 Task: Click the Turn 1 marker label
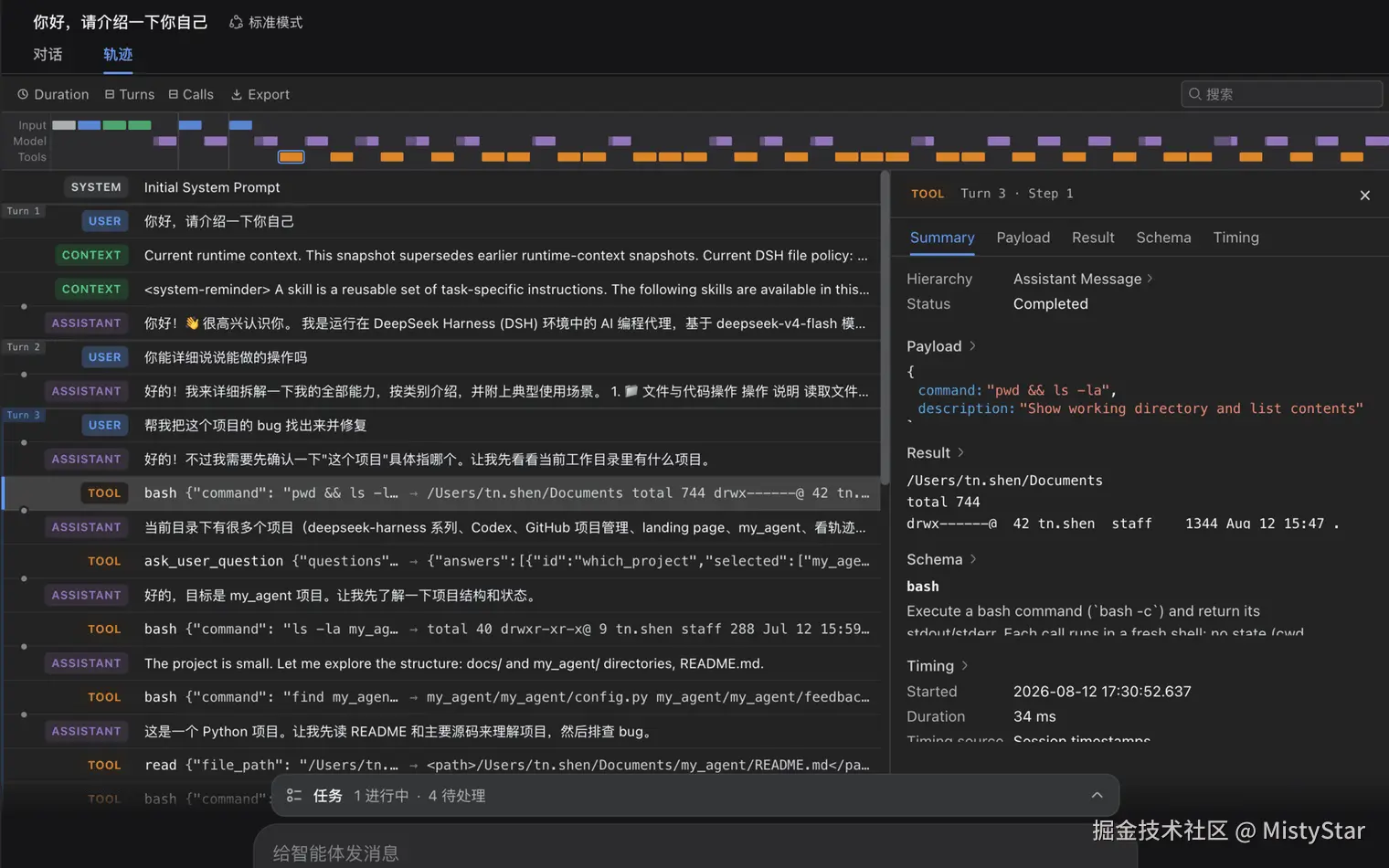click(23, 211)
